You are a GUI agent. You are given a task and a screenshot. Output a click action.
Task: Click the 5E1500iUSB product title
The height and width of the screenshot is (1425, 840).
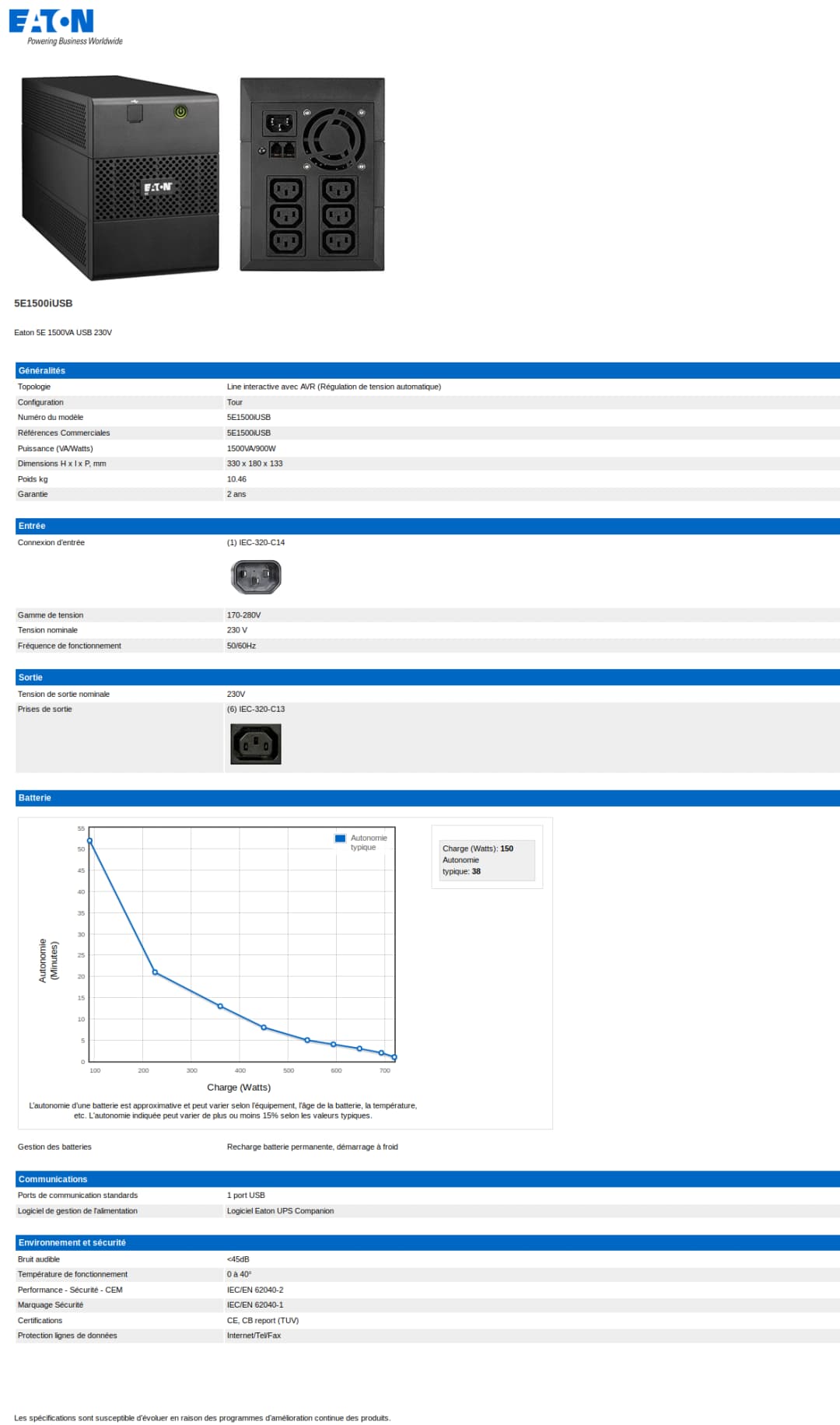click(44, 303)
